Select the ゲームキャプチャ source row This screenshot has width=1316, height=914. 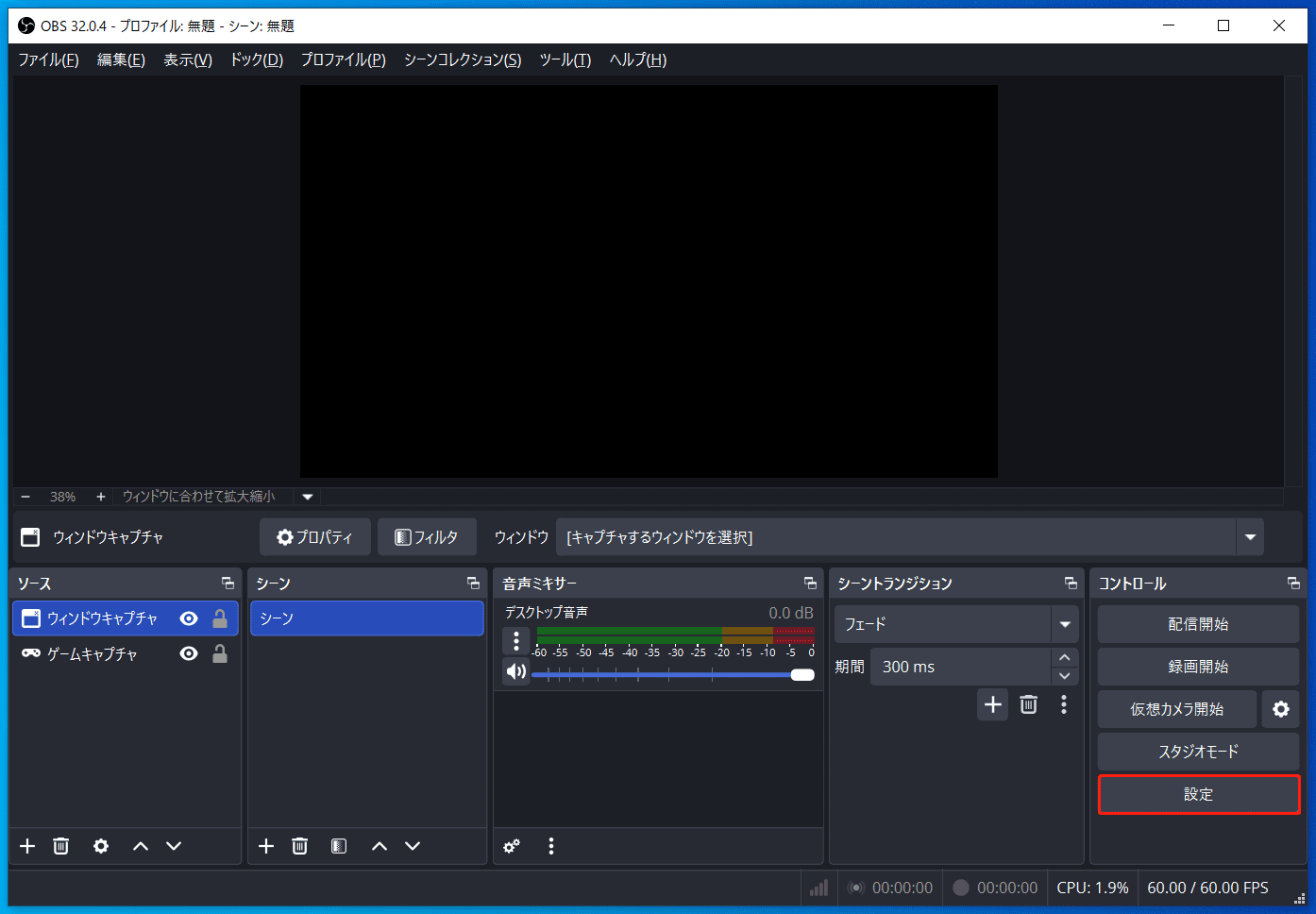pyautogui.click(x=126, y=653)
